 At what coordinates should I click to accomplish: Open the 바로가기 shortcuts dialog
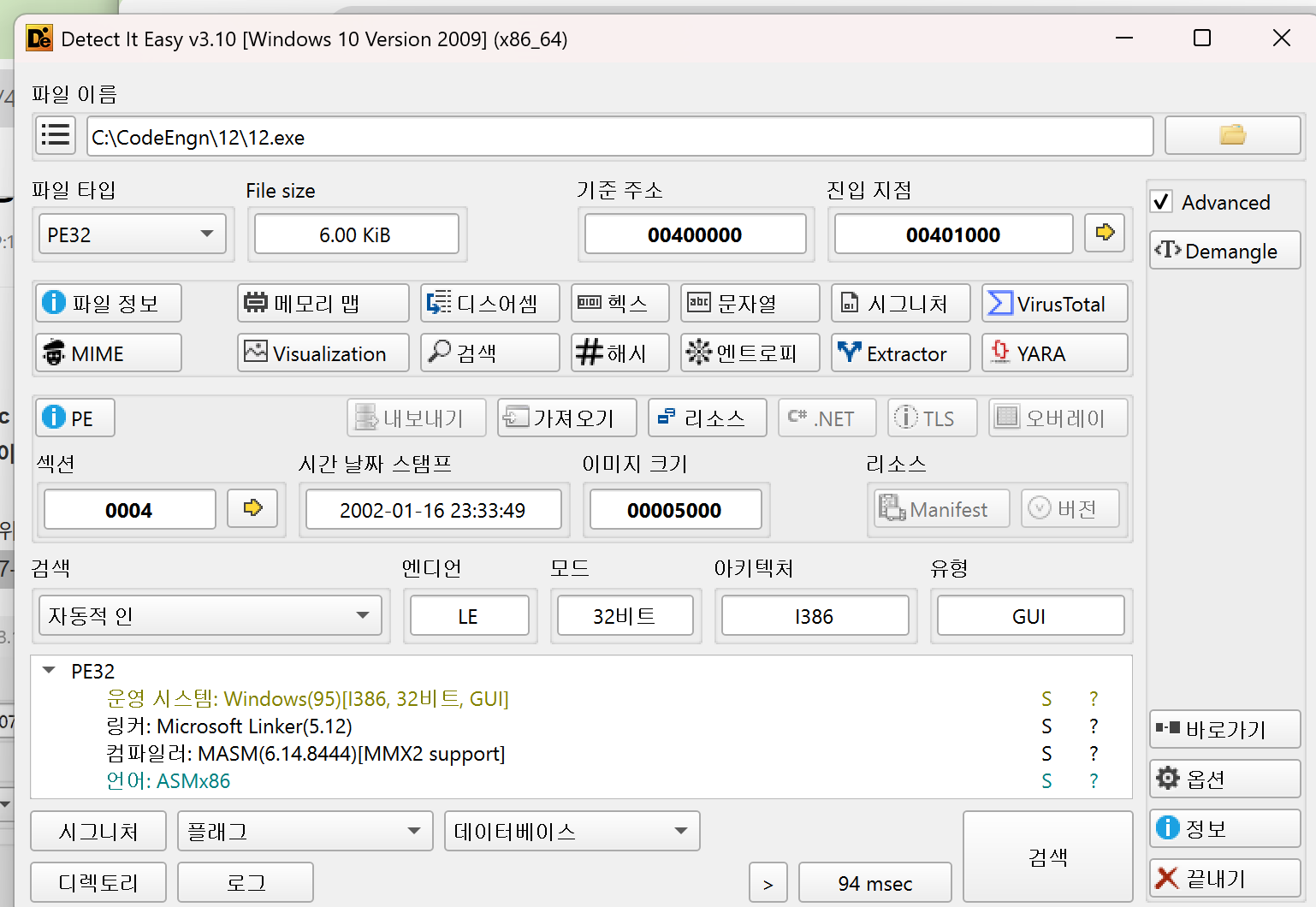coord(1225,729)
